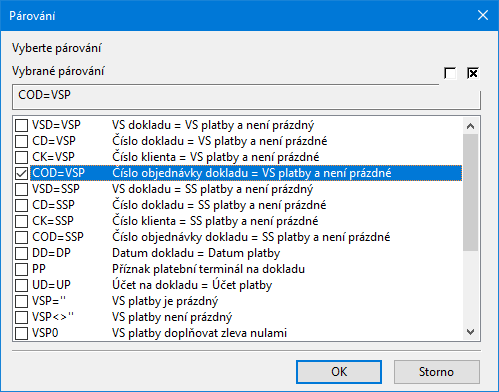Check the PP platební terminál option
This screenshot has width=499, height=392.
pos(22,270)
